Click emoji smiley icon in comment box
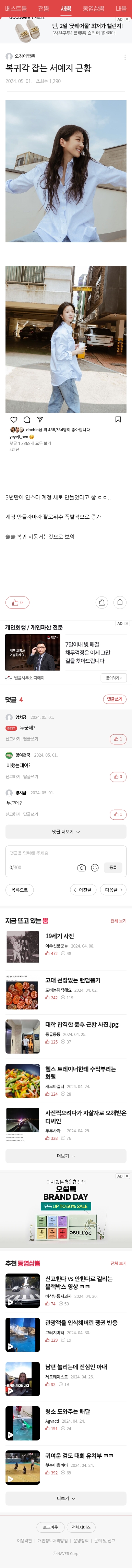 click(x=94, y=867)
